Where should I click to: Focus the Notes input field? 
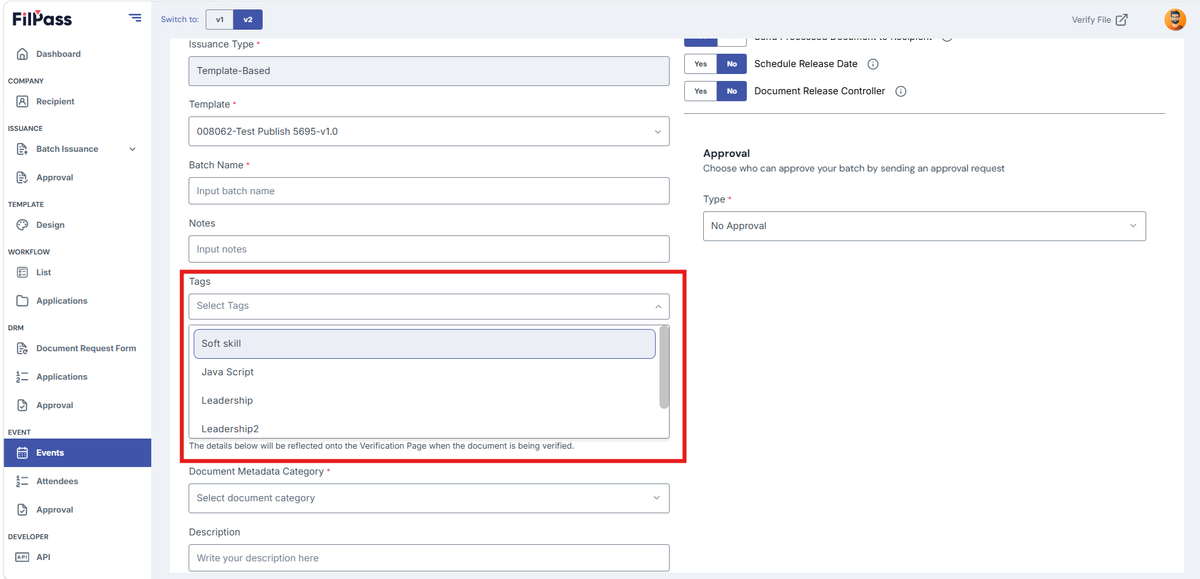(429, 249)
